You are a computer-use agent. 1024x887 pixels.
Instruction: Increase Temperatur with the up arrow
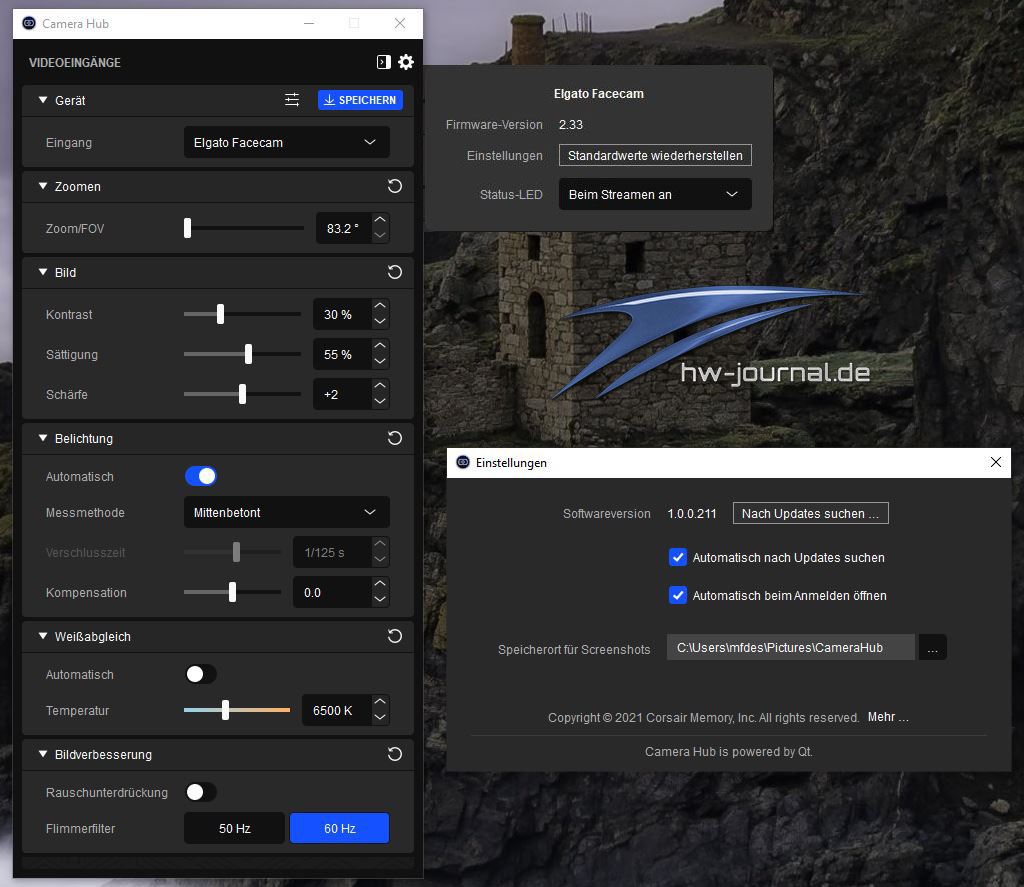coord(380,703)
